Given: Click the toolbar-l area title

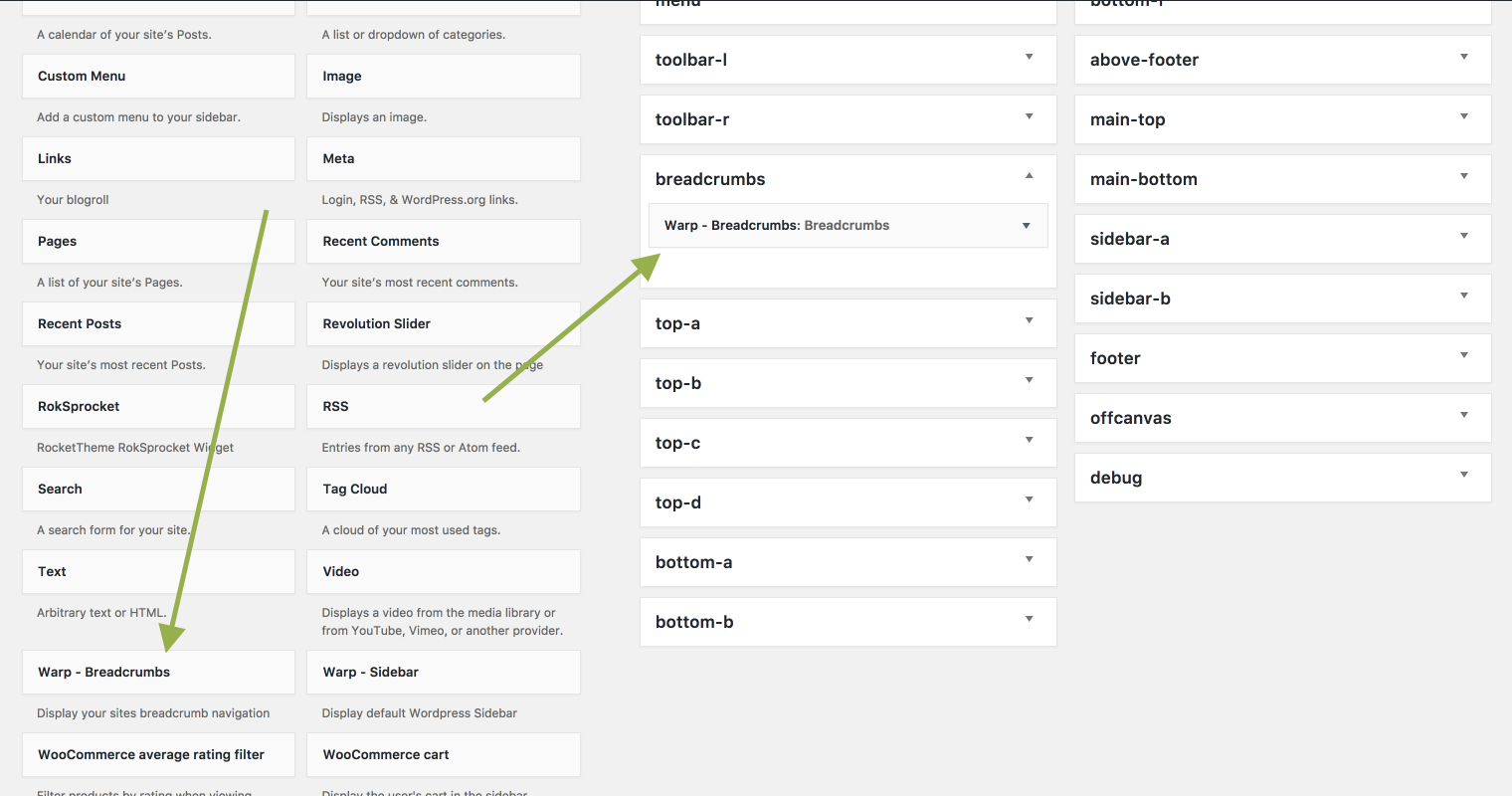Looking at the screenshot, I should (691, 60).
